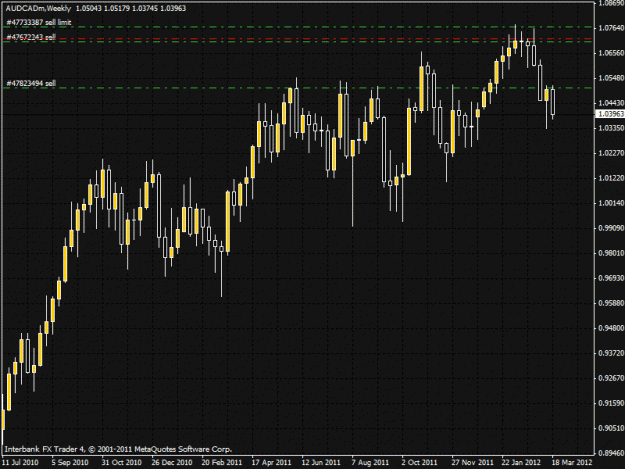
Task: Click the 0.90510 price axis label
Action: coord(611,428)
